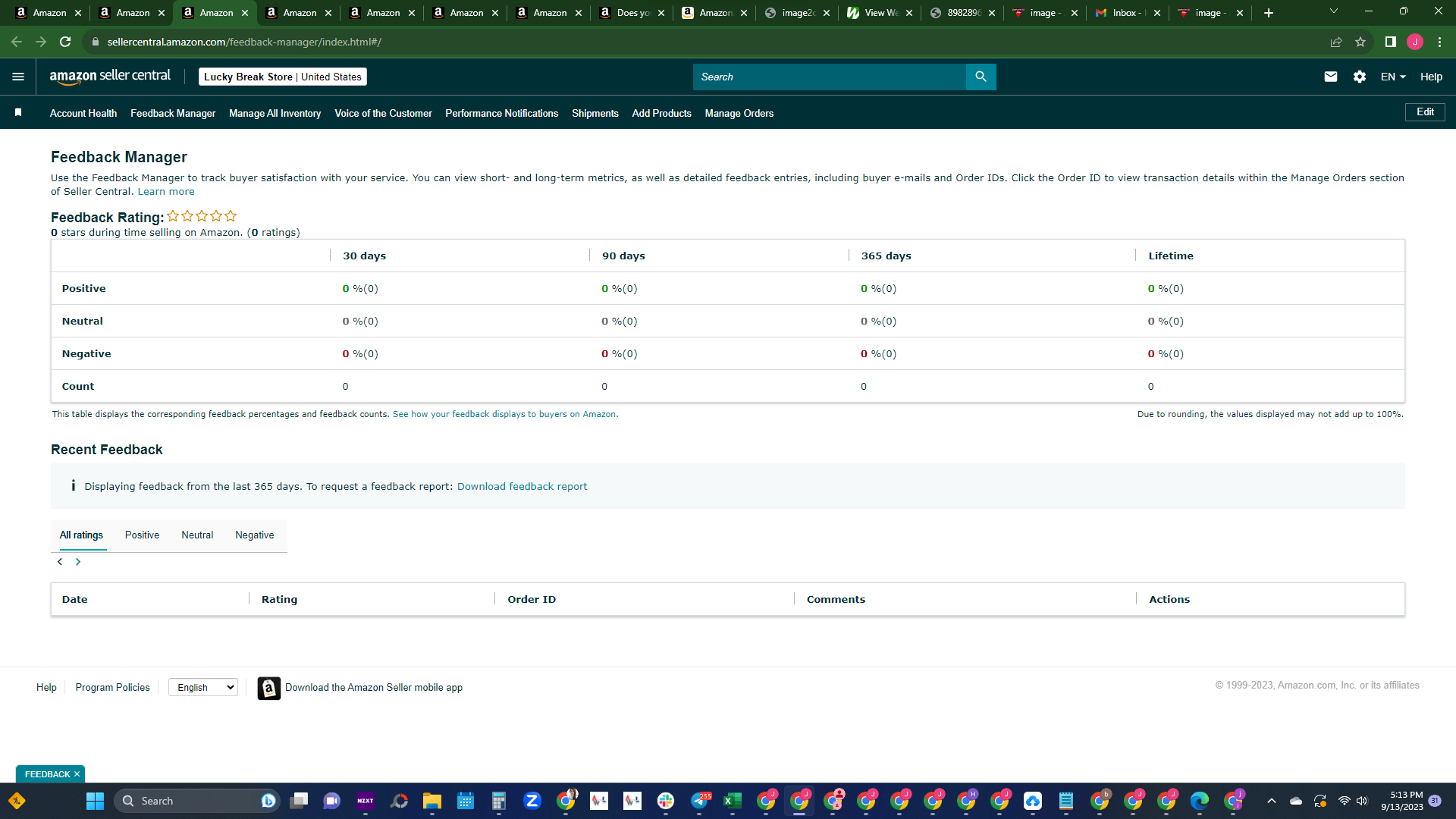Open the EN language dropdown
Screen dimensions: 1456x819
coord(1393,77)
